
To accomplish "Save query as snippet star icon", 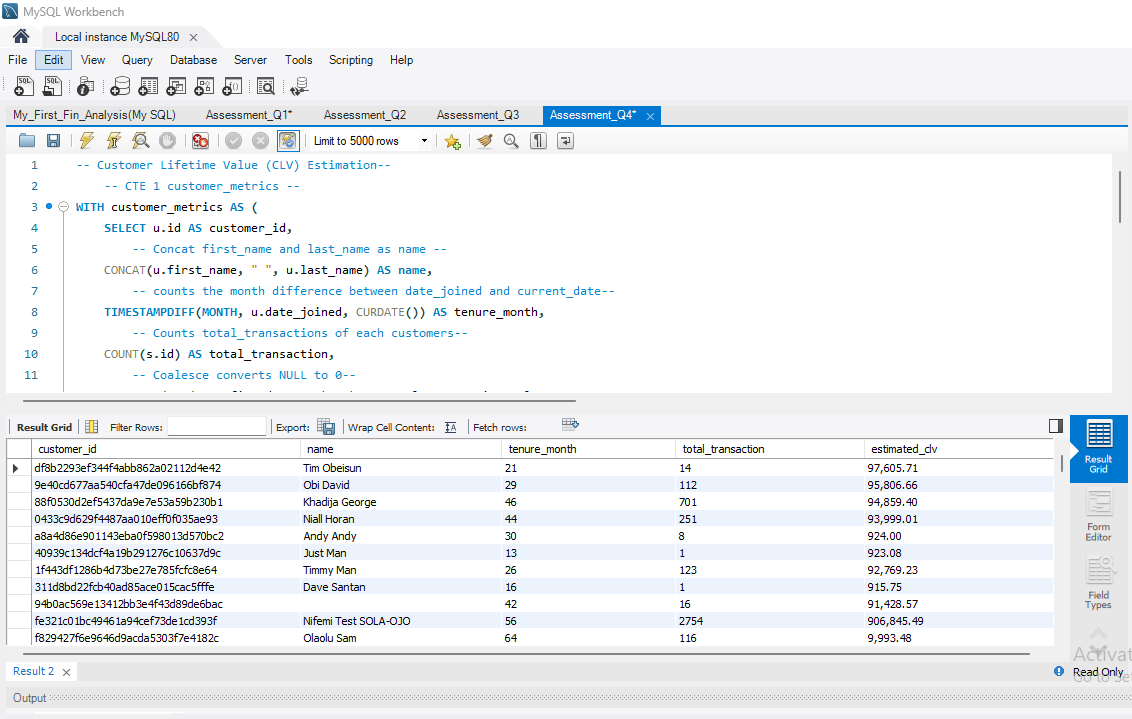I will click(x=453, y=141).
